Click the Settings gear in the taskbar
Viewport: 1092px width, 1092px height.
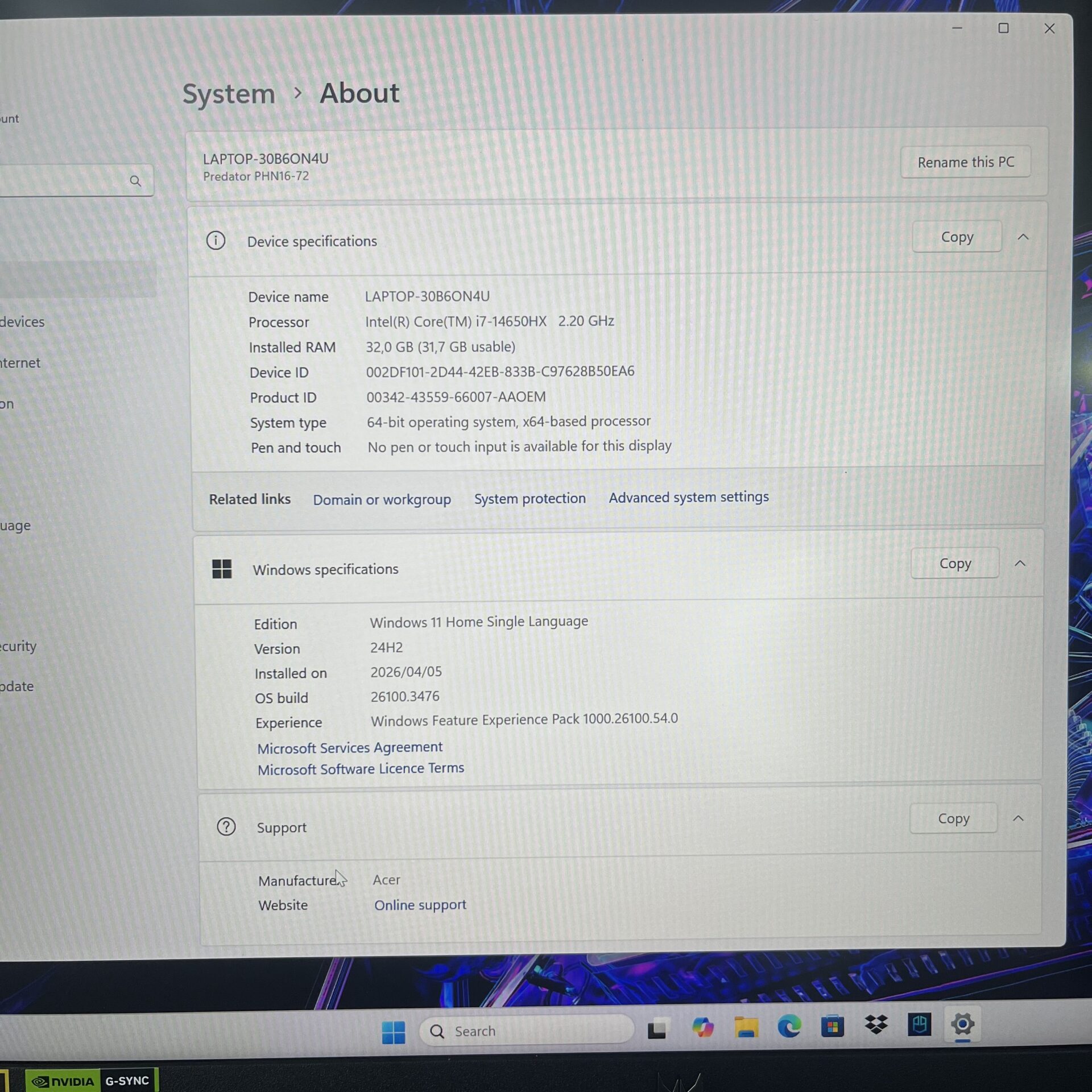(x=962, y=1024)
